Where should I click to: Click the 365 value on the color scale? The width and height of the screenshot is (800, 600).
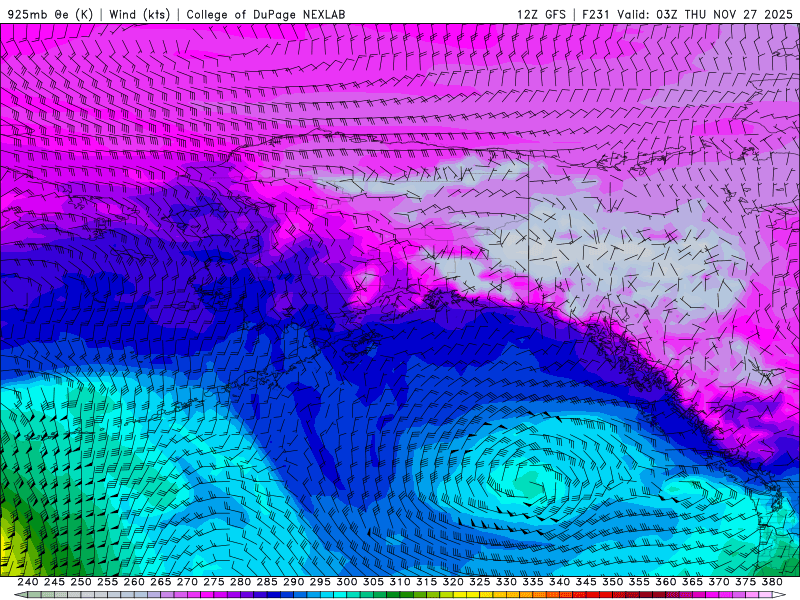coord(692,582)
